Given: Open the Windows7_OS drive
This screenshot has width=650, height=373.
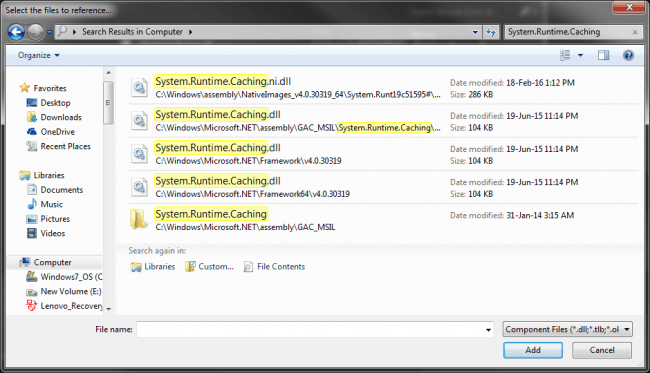Looking at the screenshot, I should [x=71, y=276].
